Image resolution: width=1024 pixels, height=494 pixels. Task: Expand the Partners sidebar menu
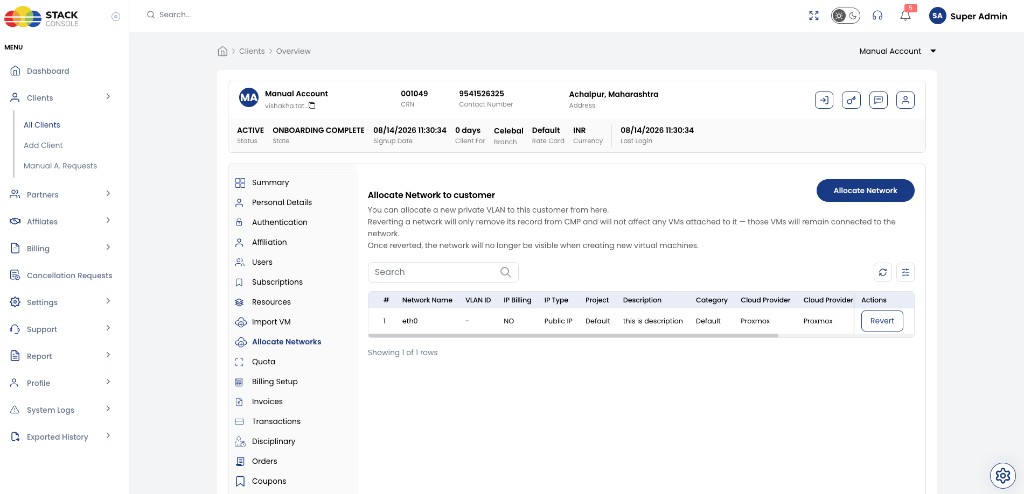pyautogui.click(x=60, y=194)
